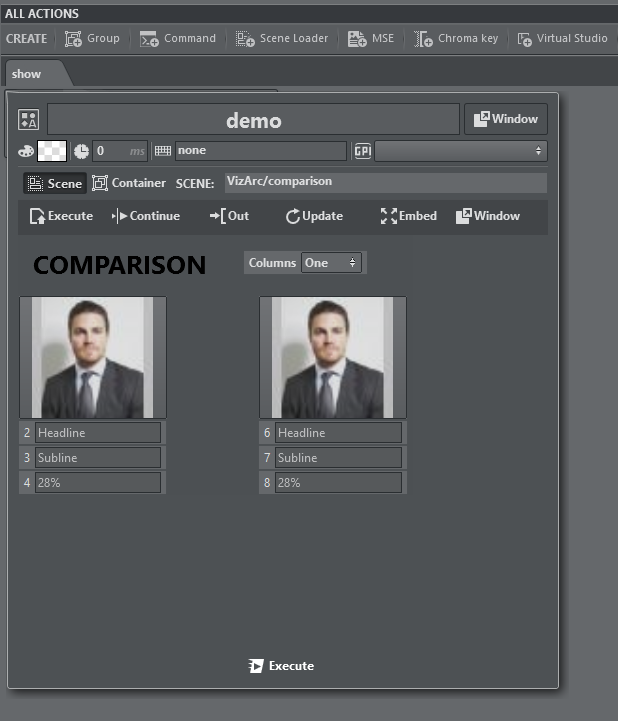Edit the demo action name field
618x721 pixels.
click(x=253, y=120)
